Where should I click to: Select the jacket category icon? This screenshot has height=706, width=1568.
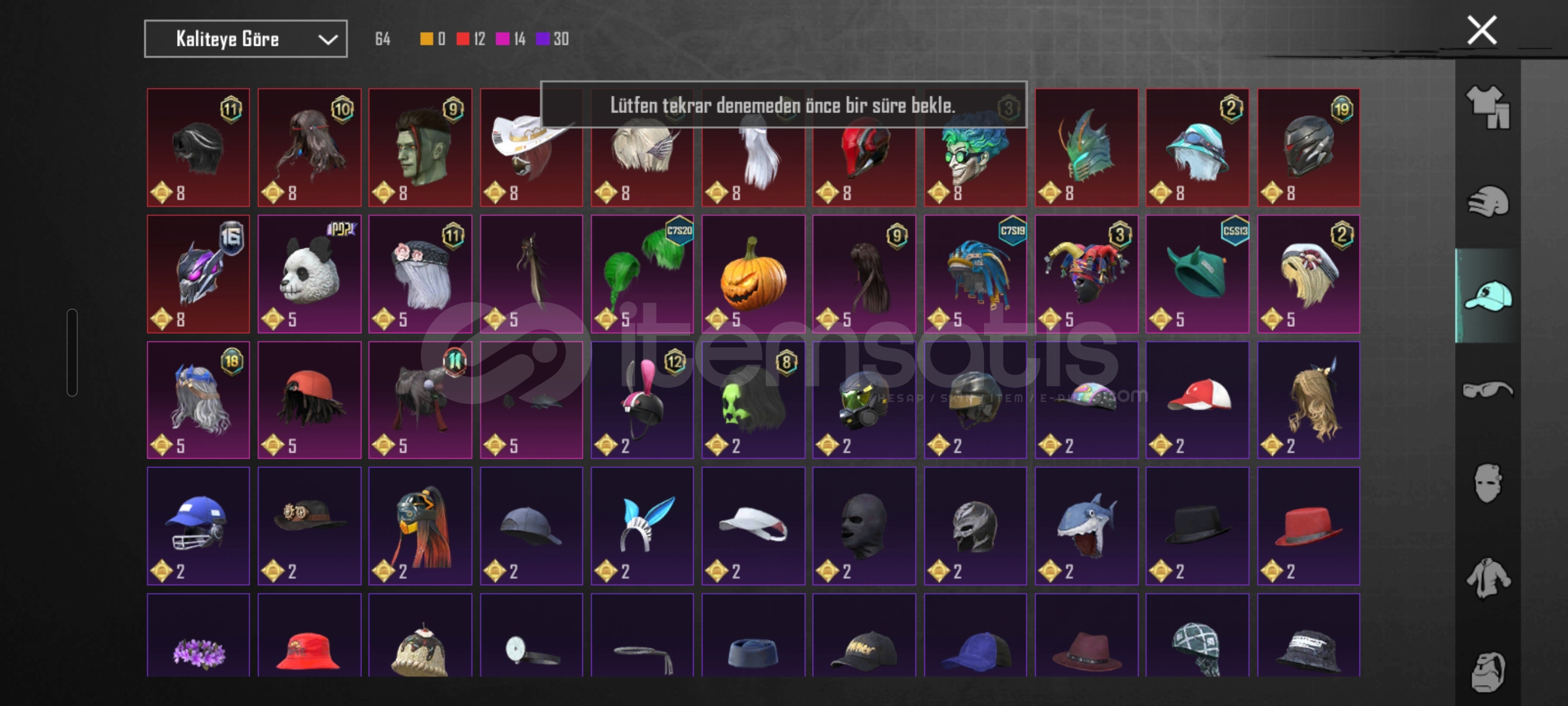(1488, 578)
